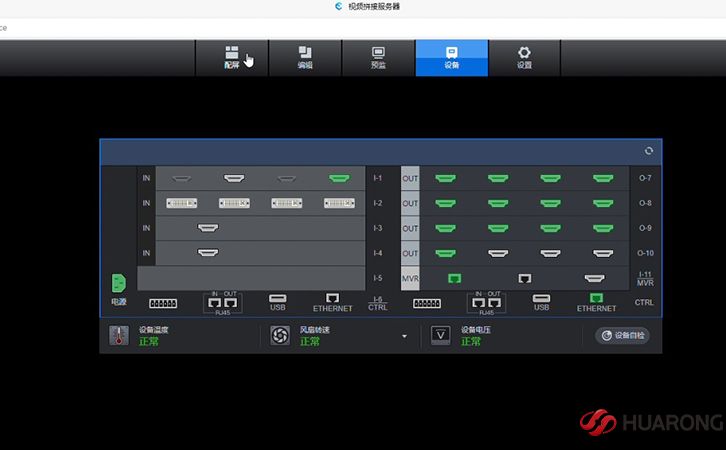Click the device temperature thermometer icon
Image resolution: width=726 pixels, height=450 pixels.
(119, 336)
